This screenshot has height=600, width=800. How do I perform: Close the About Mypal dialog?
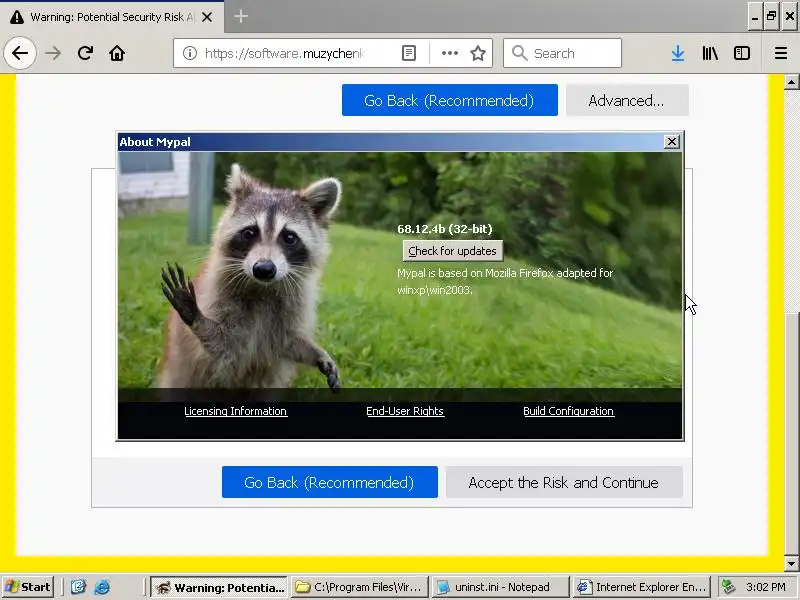click(x=672, y=142)
